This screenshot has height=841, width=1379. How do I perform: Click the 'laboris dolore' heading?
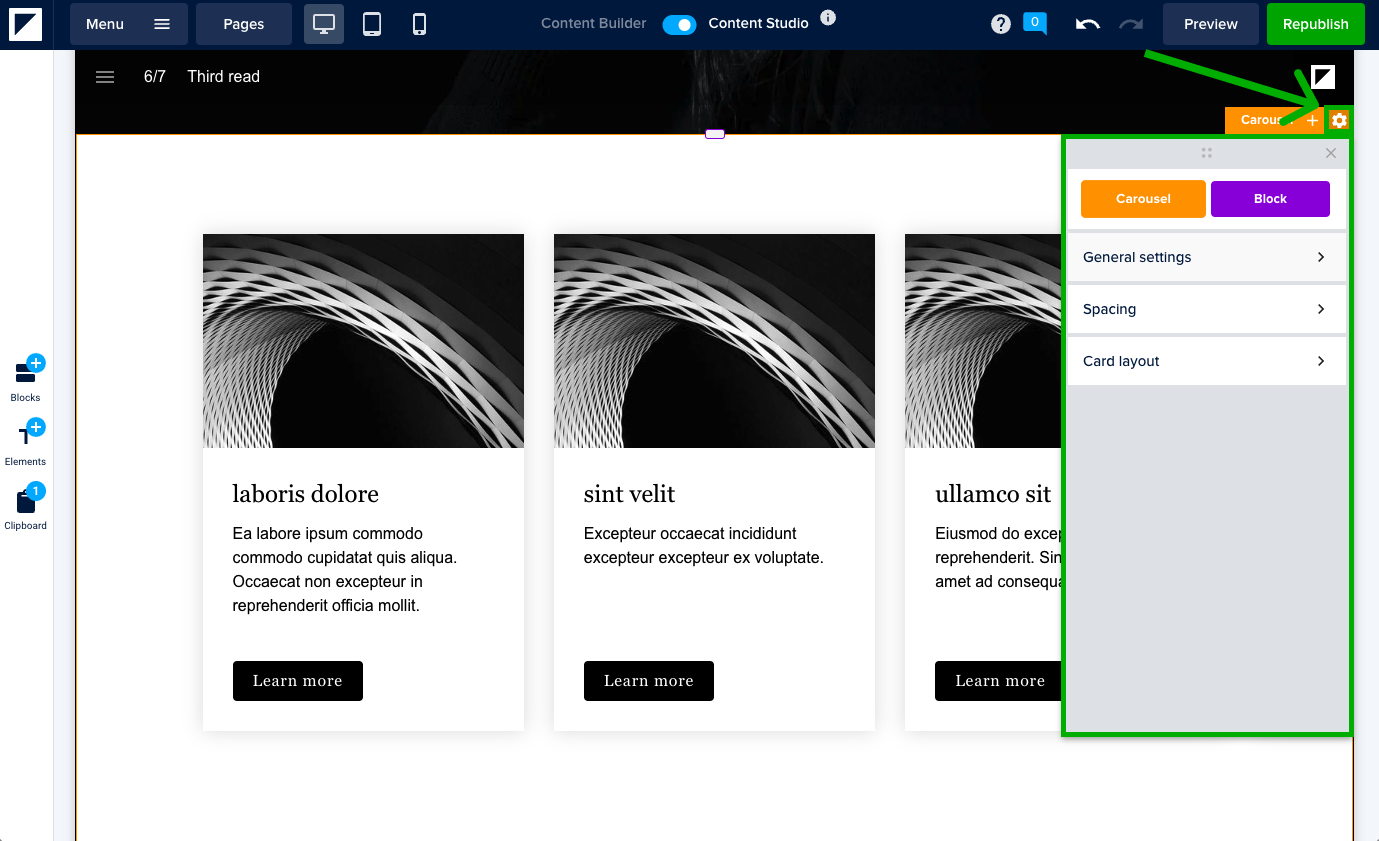306,494
